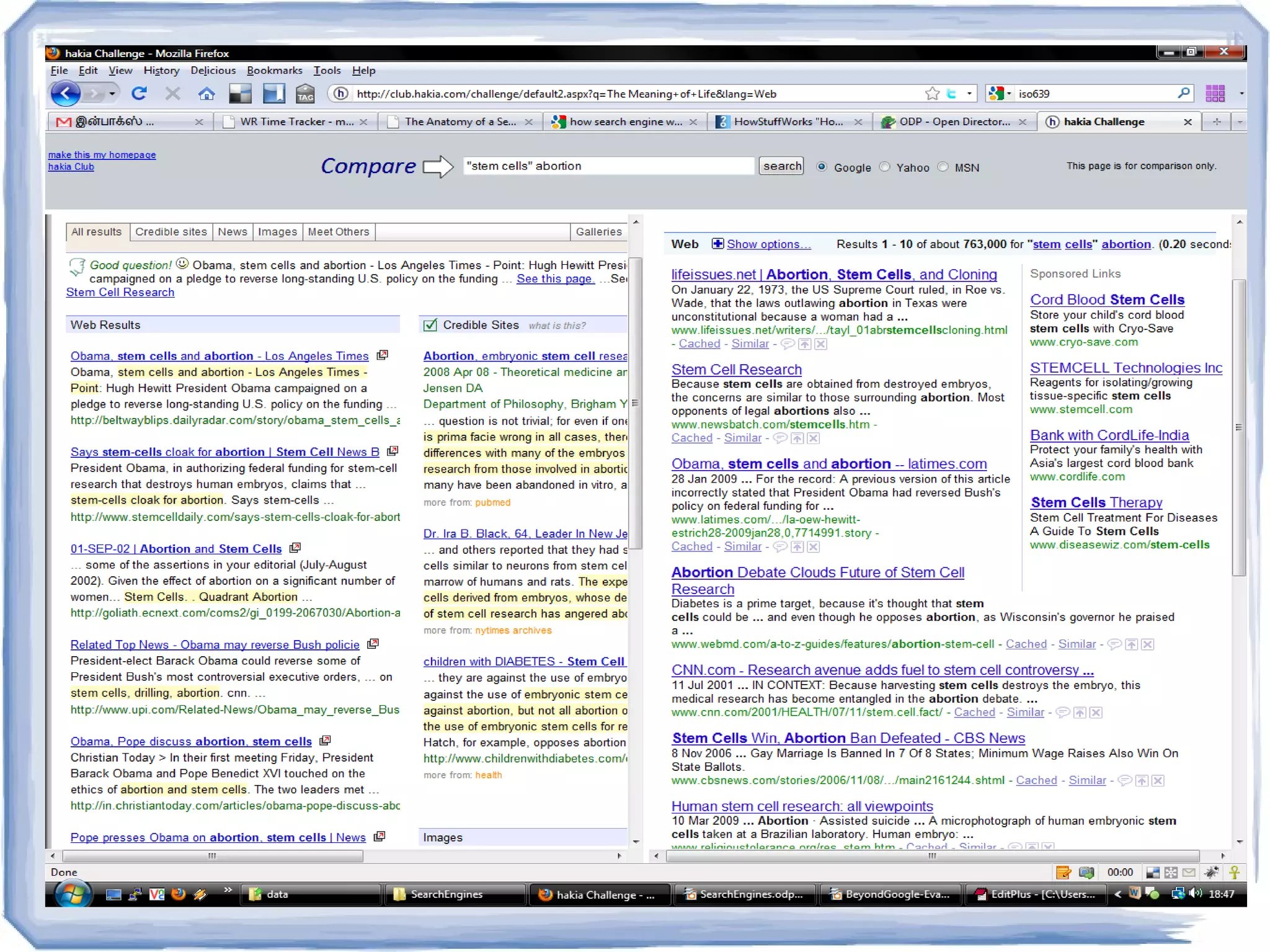Launch Firefox from quick launch bar
Image resolution: width=1270 pixels, height=952 pixels.
point(179,894)
